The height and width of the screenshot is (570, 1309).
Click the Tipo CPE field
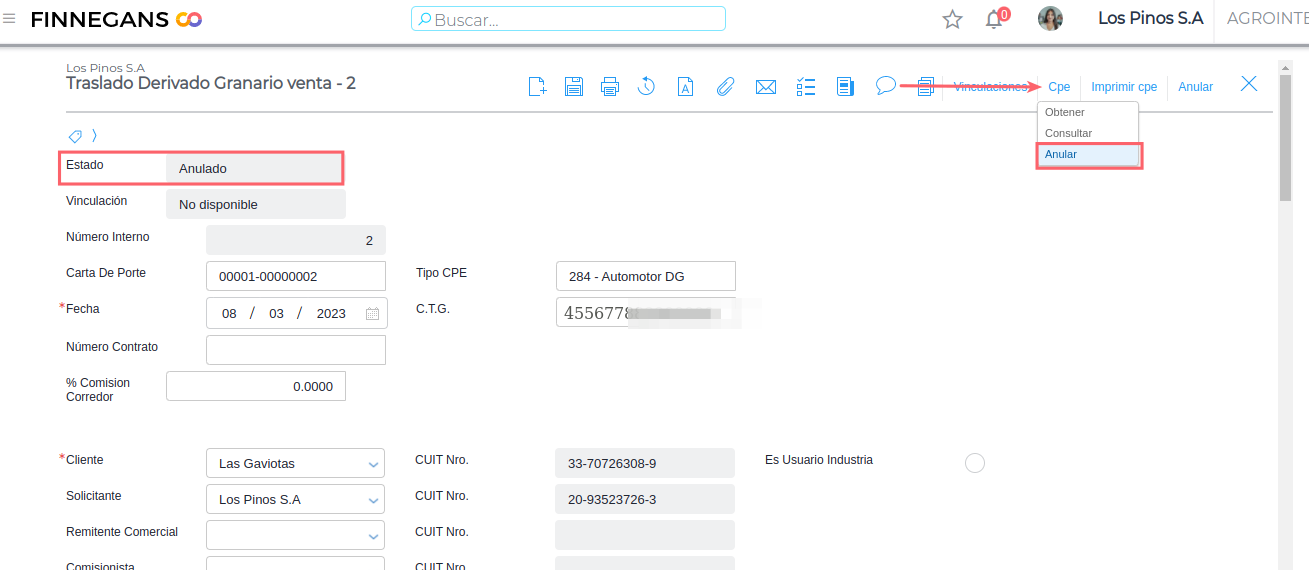645,276
